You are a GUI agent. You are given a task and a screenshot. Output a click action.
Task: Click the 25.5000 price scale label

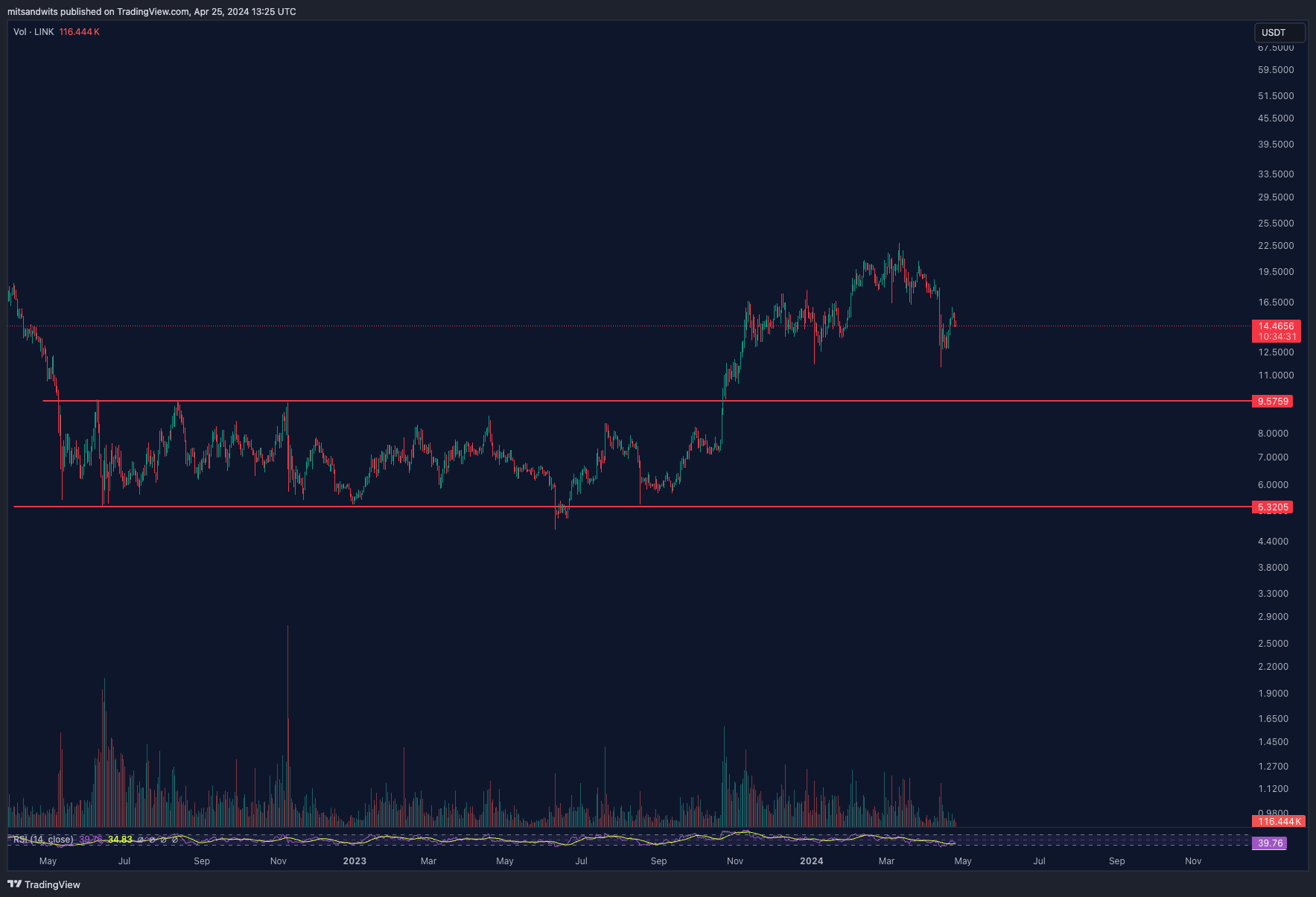pyautogui.click(x=1276, y=224)
